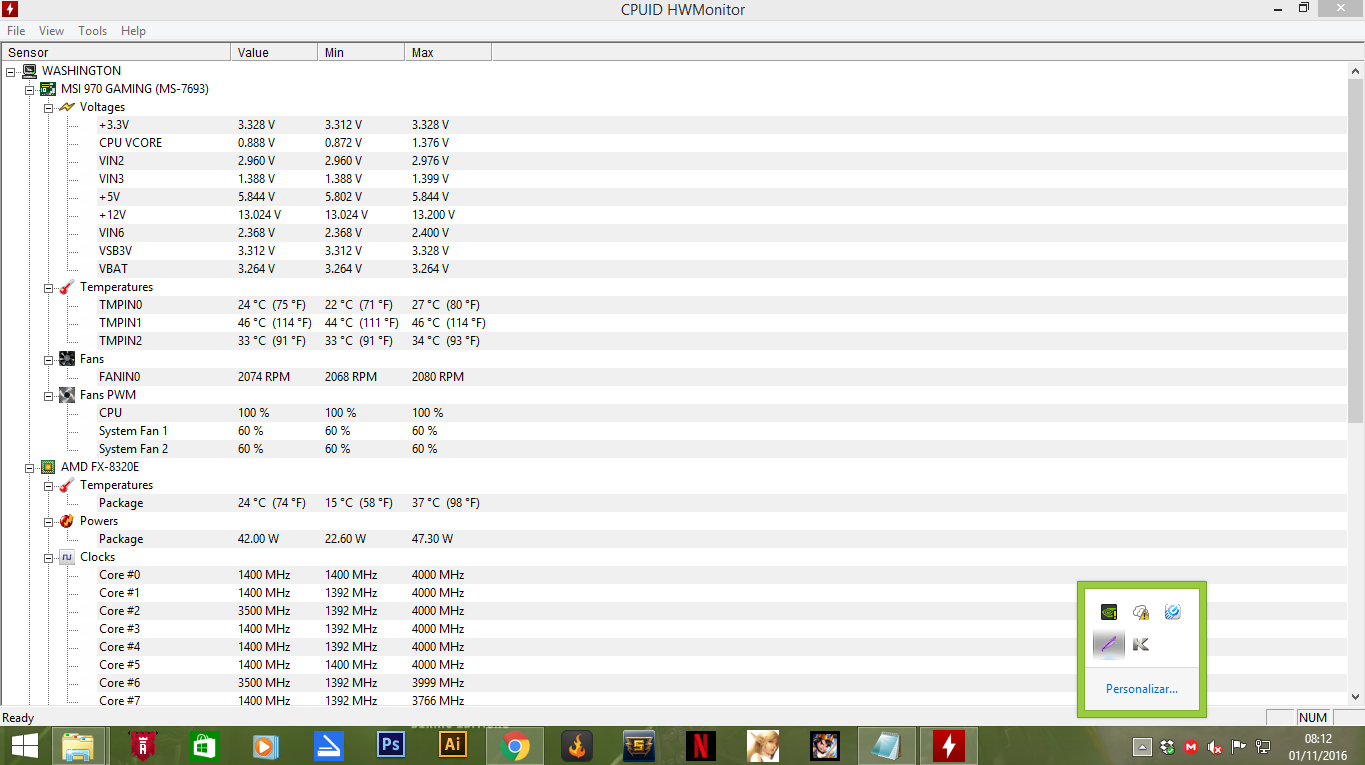Collapse the motherboard Temperatures section with TMPIN rows
This screenshot has width=1365, height=765.
(49, 287)
